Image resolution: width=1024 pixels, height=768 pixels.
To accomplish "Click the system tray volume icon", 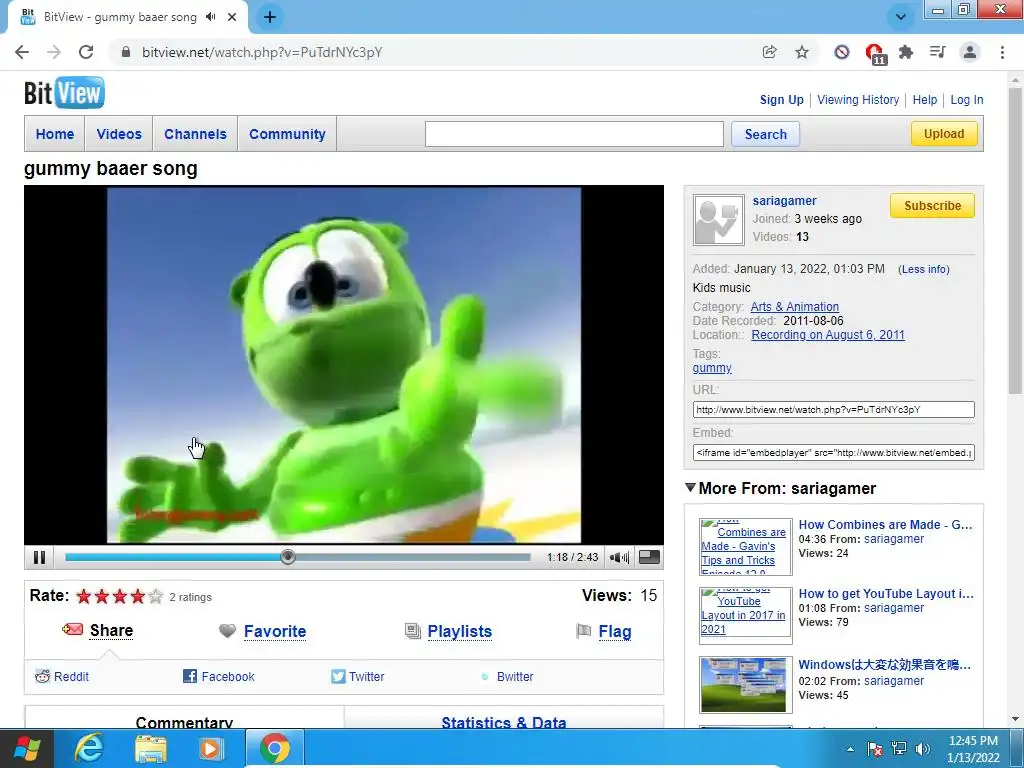I will tap(922, 748).
